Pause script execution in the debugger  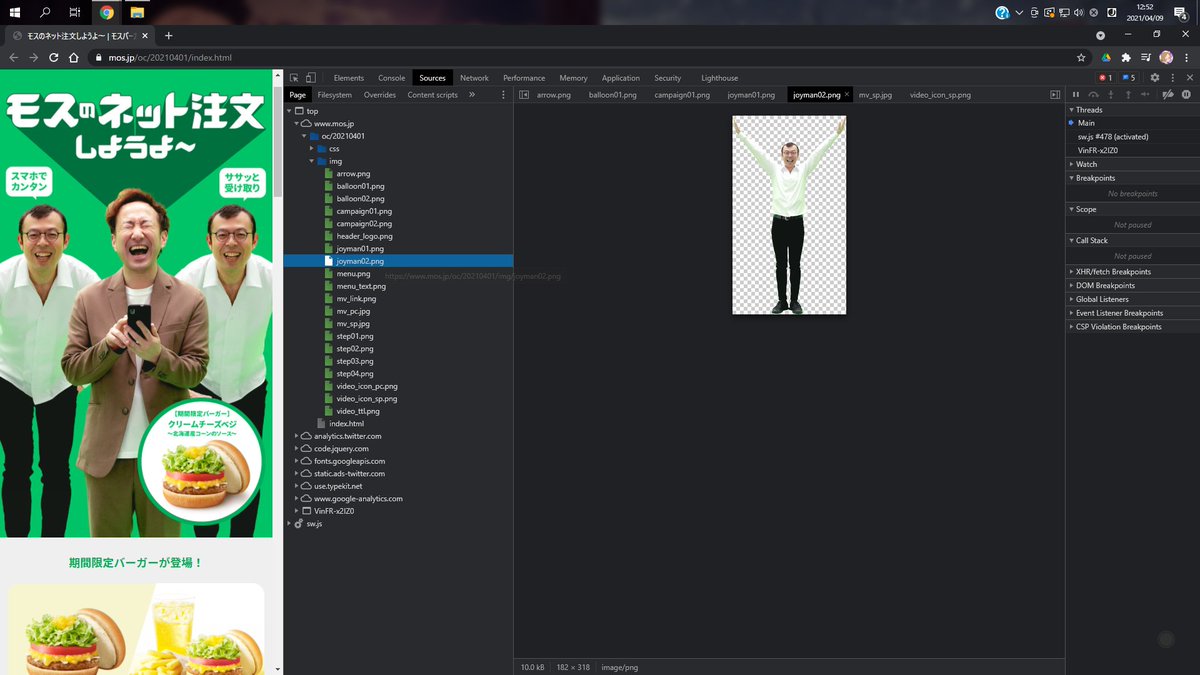[1076, 95]
